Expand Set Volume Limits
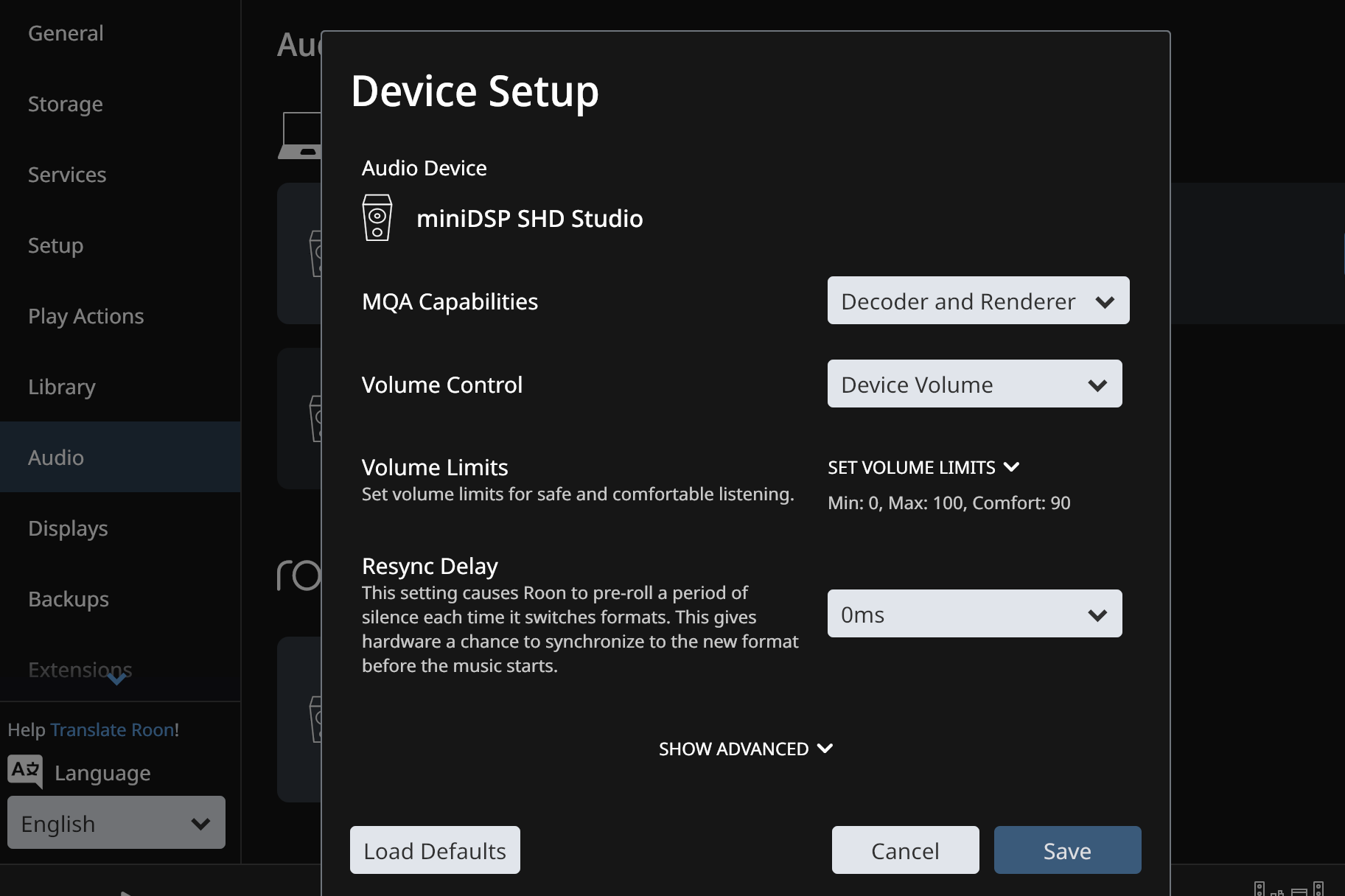The width and height of the screenshot is (1345, 896). tap(923, 467)
